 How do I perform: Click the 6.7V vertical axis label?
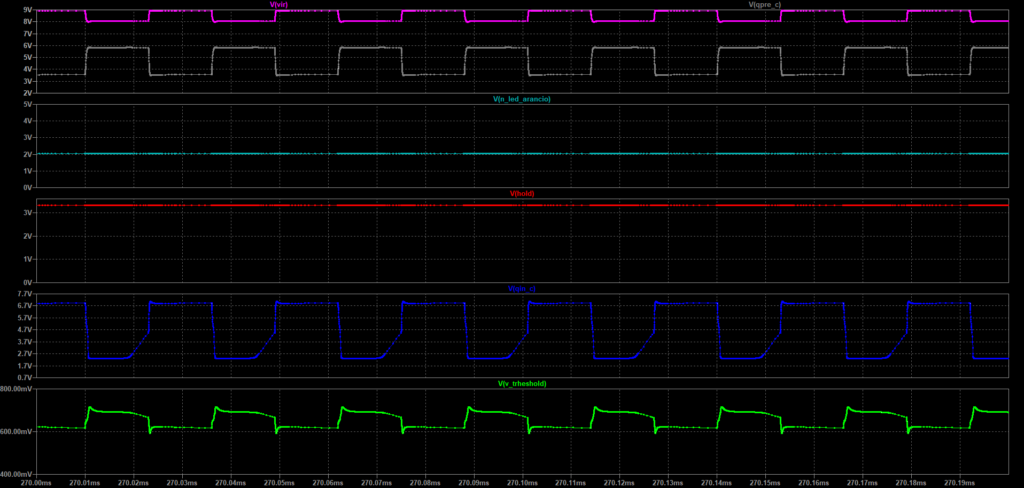[25, 306]
